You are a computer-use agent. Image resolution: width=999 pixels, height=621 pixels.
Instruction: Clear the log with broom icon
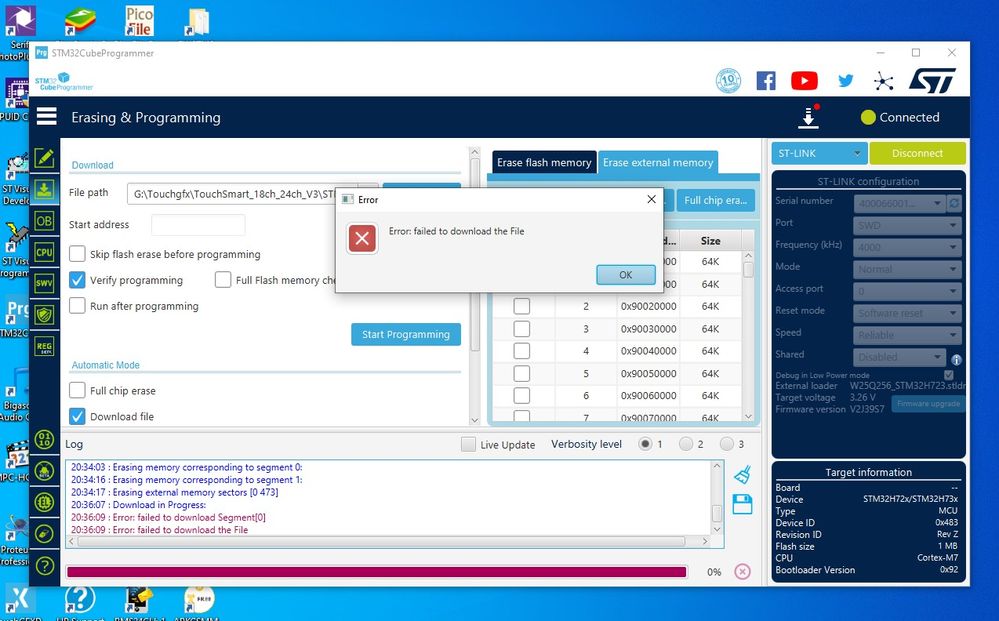[x=742, y=475]
